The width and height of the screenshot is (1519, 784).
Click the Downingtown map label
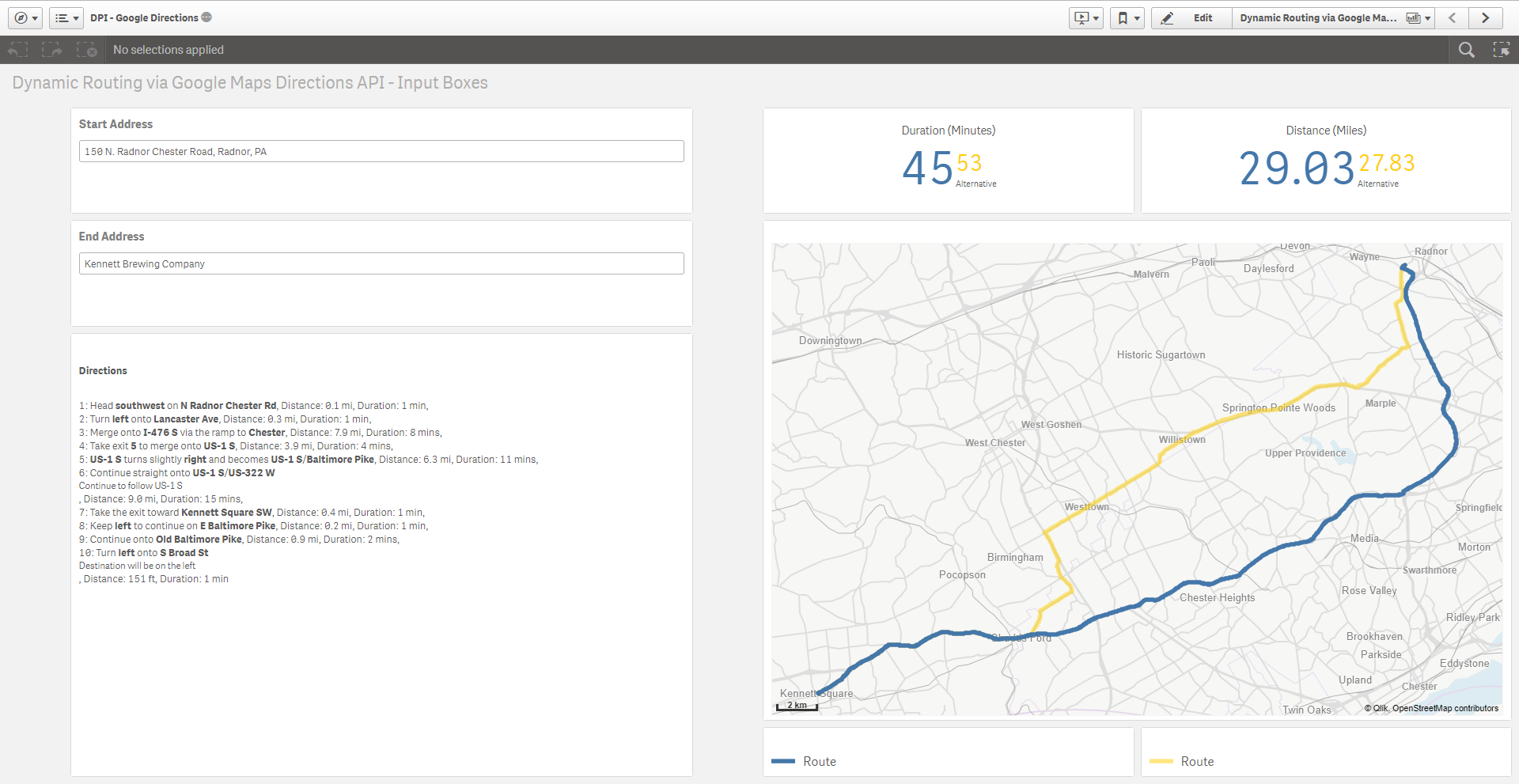(x=830, y=340)
